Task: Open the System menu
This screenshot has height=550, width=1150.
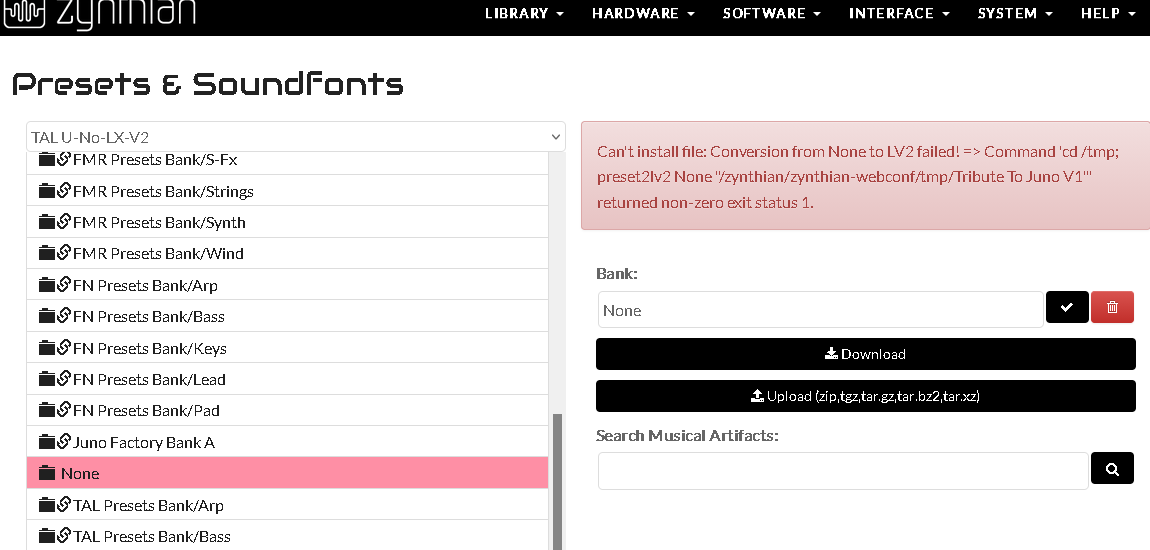Action: (x=1014, y=14)
